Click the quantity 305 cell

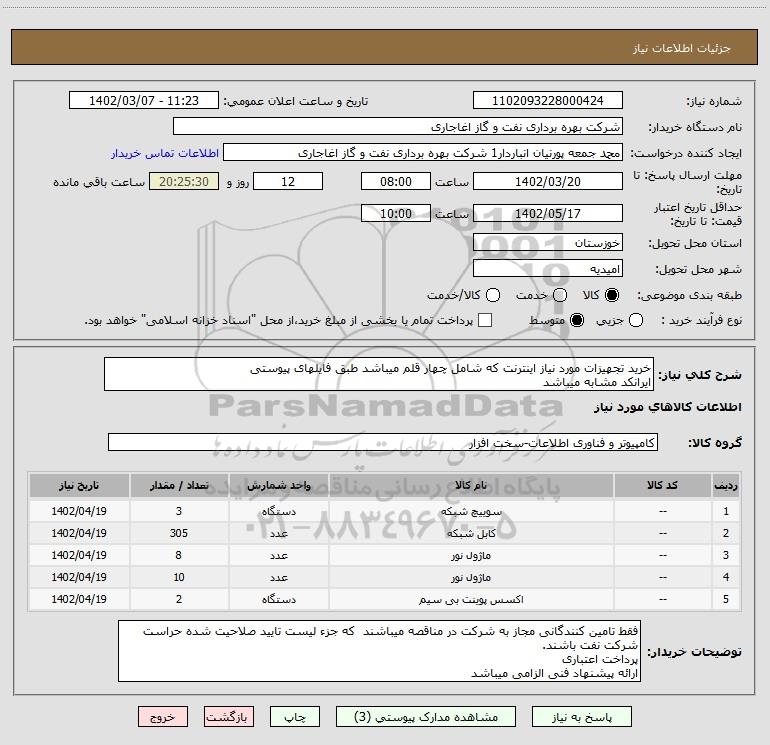tap(179, 533)
